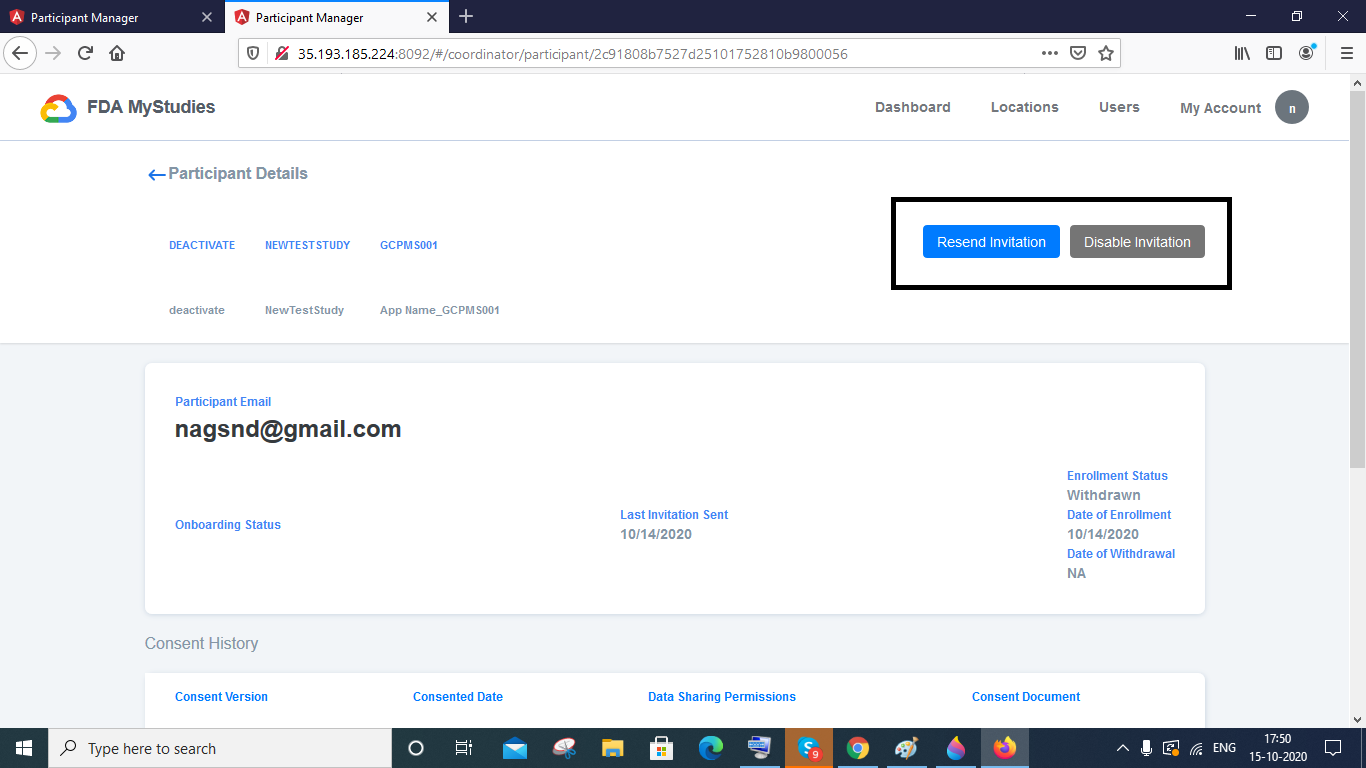Reload the page with the refresh icon
The width and height of the screenshot is (1366, 768).
click(85, 53)
